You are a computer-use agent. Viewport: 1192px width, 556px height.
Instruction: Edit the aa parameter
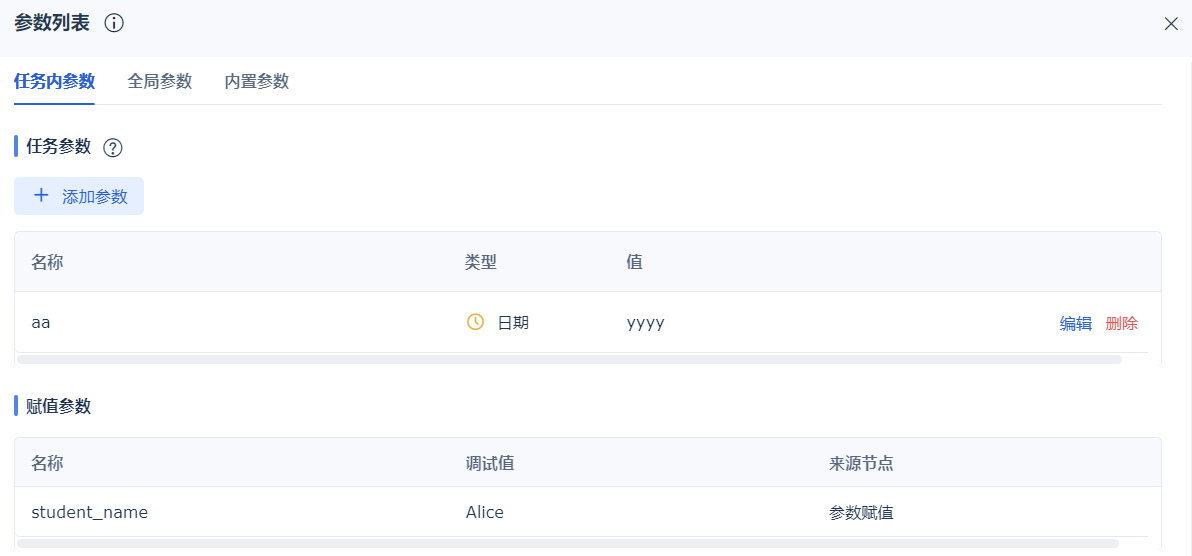[x=1075, y=323]
